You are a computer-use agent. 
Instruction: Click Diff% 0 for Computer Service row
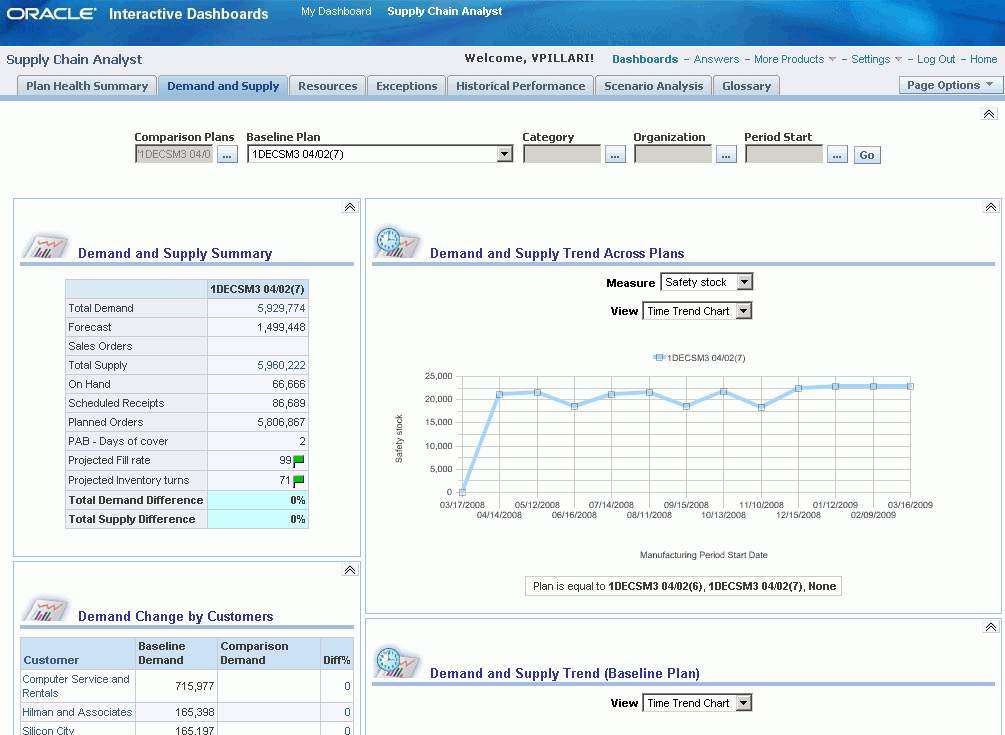point(347,686)
